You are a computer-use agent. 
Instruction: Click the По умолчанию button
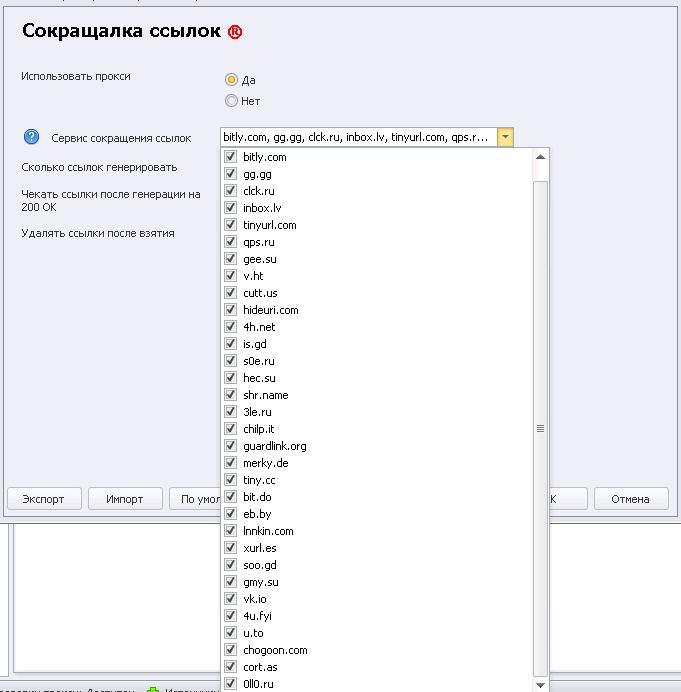pyautogui.click(x=195, y=499)
